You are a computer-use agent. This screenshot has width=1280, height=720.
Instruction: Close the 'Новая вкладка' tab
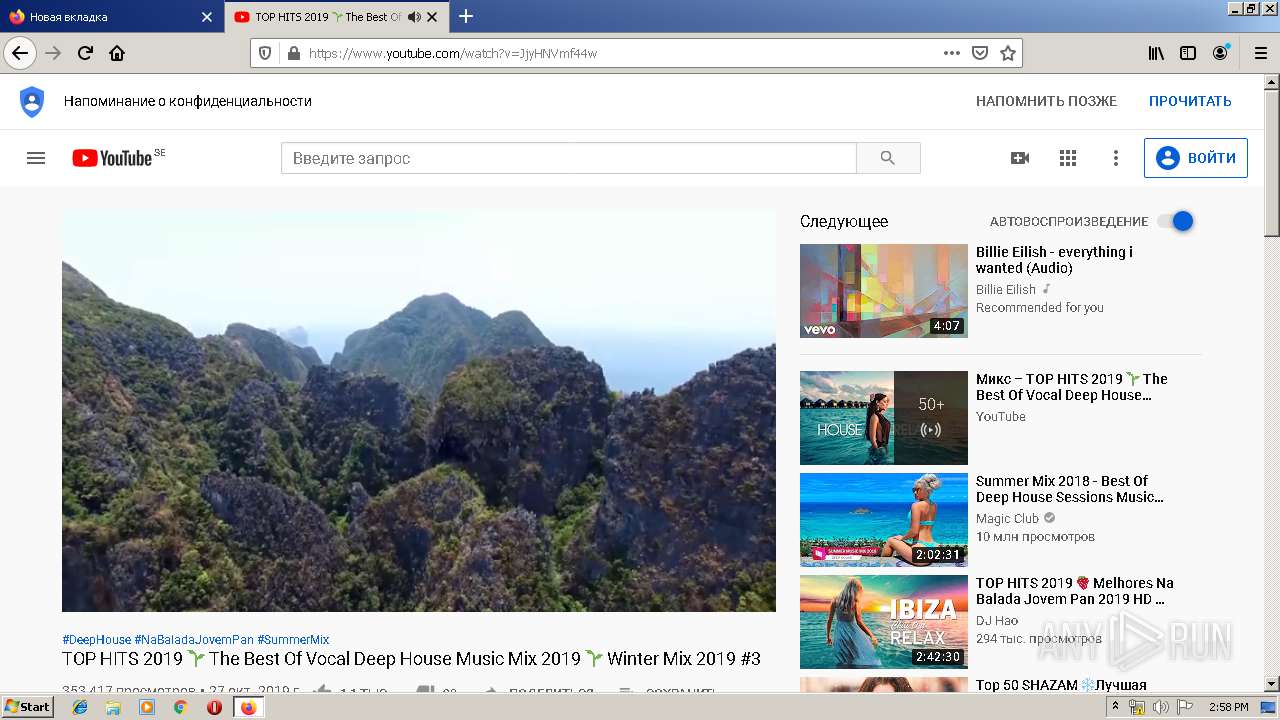point(207,17)
